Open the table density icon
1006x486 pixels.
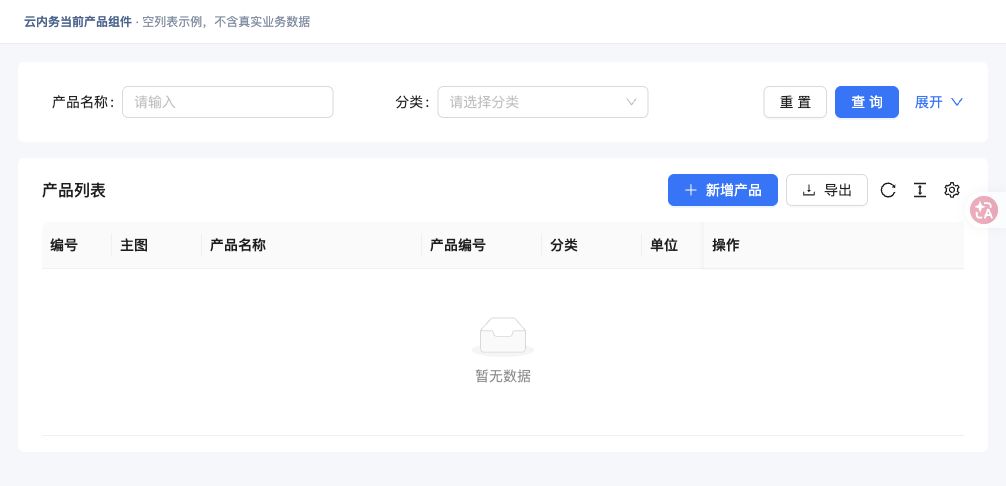coord(919,190)
